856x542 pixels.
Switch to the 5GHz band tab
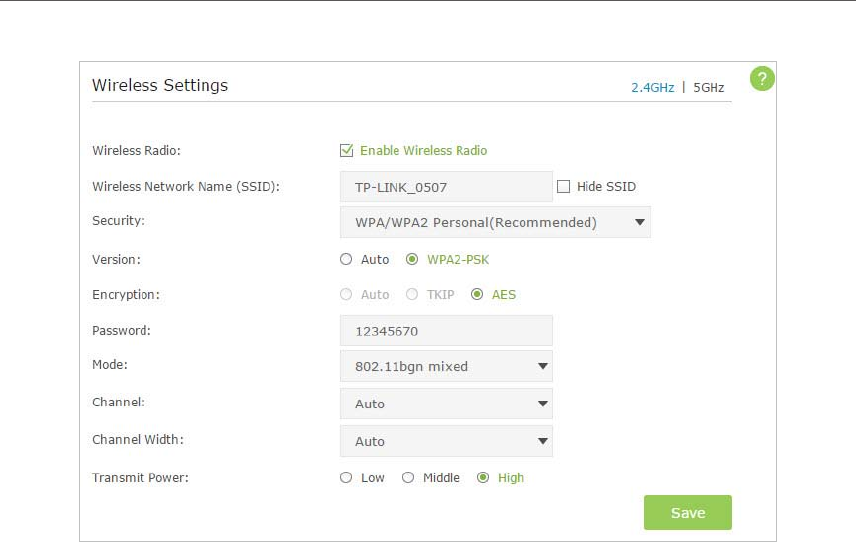[x=709, y=87]
